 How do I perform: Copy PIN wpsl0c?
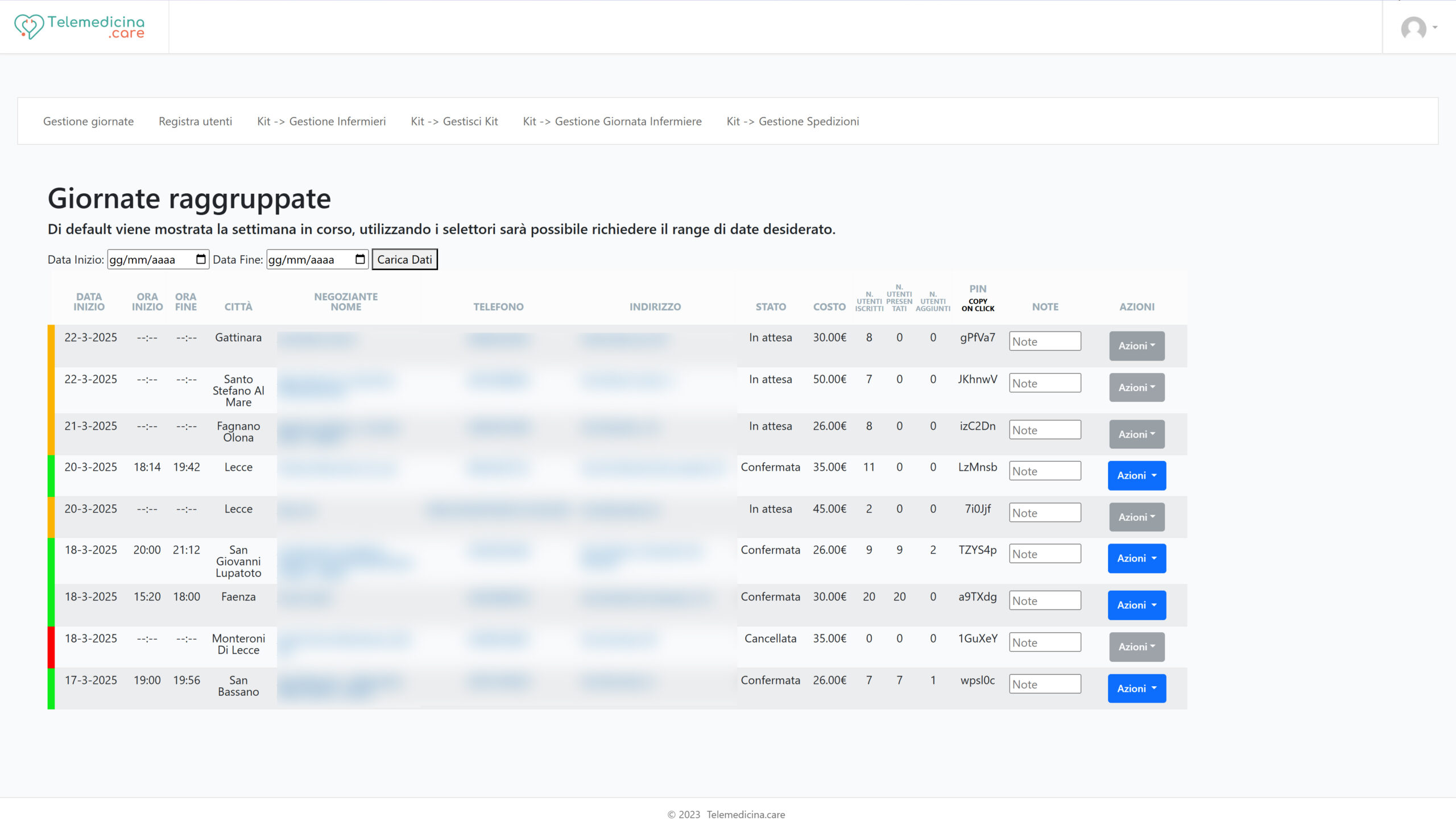coord(978,680)
